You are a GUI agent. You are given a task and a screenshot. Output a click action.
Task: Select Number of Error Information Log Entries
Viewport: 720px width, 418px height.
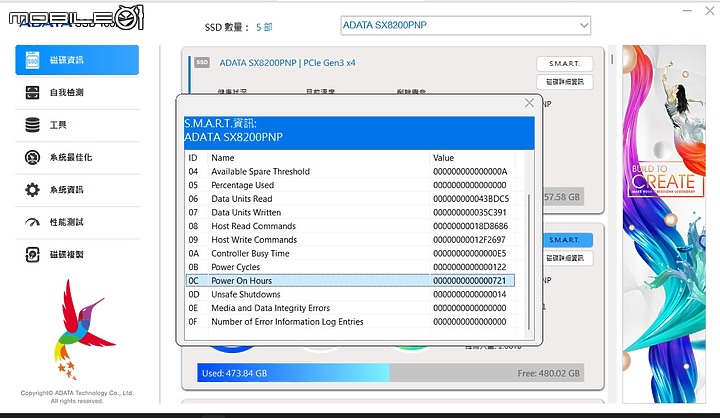[x=350, y=322]
